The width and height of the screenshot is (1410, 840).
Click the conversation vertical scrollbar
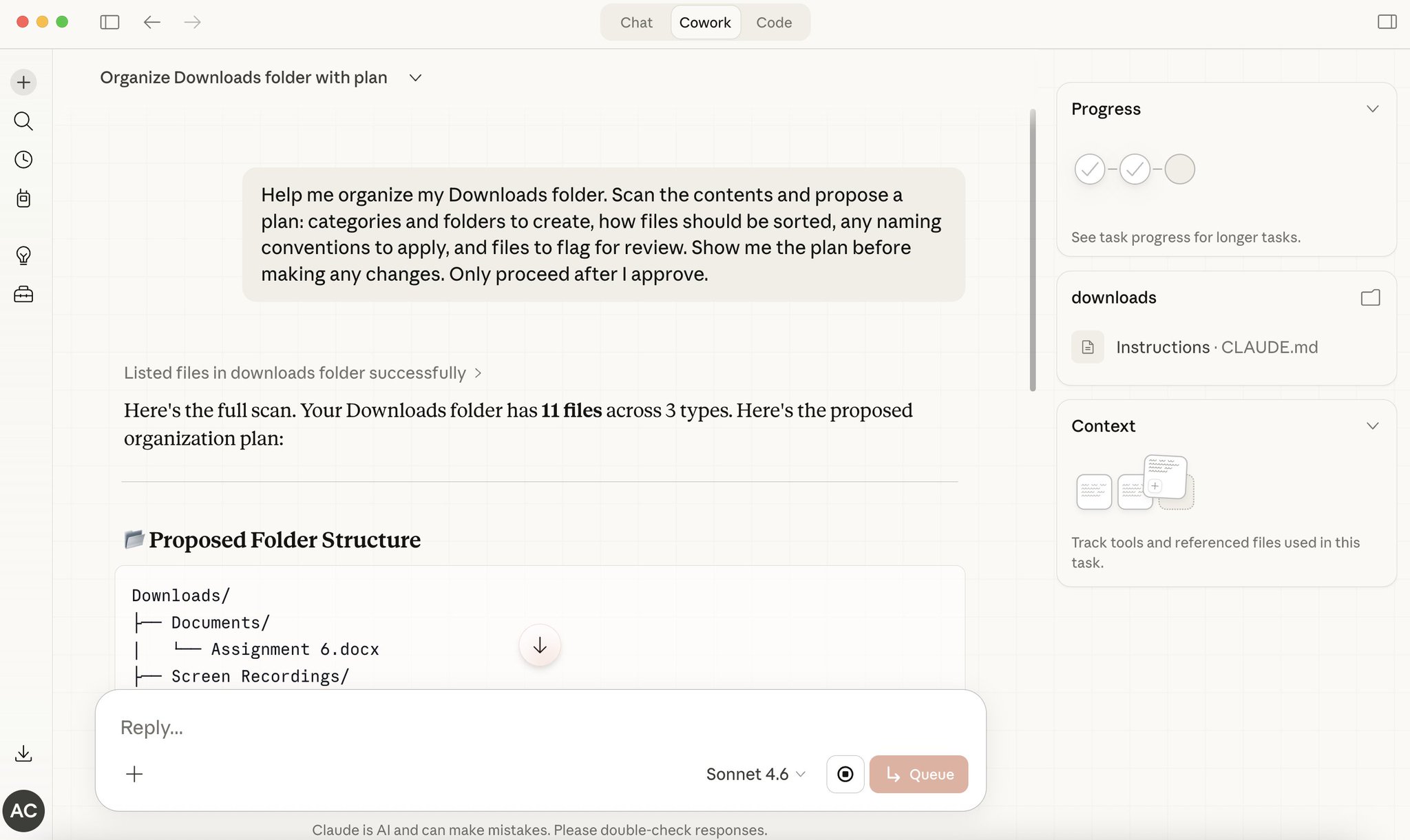[x=1032, y=249]
